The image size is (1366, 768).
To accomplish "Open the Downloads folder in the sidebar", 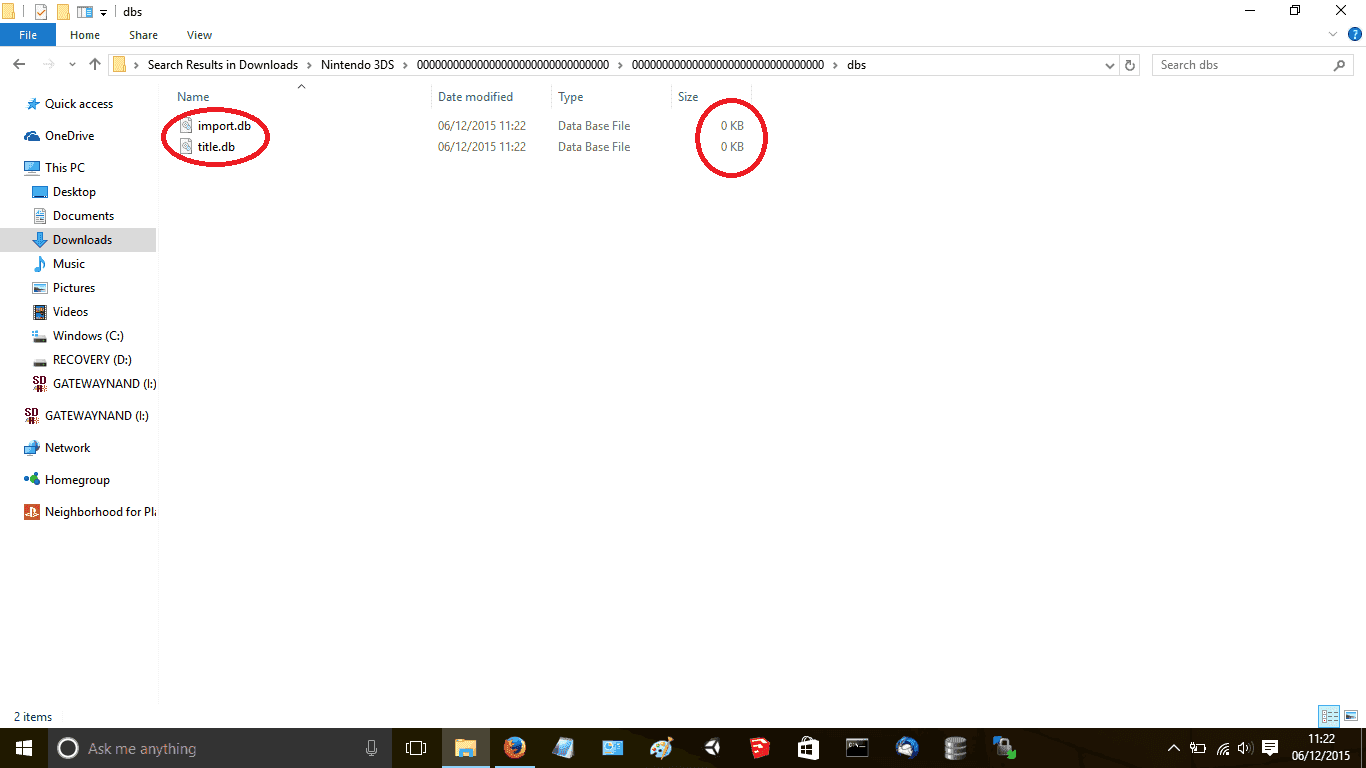I will [x=82, y=240].
